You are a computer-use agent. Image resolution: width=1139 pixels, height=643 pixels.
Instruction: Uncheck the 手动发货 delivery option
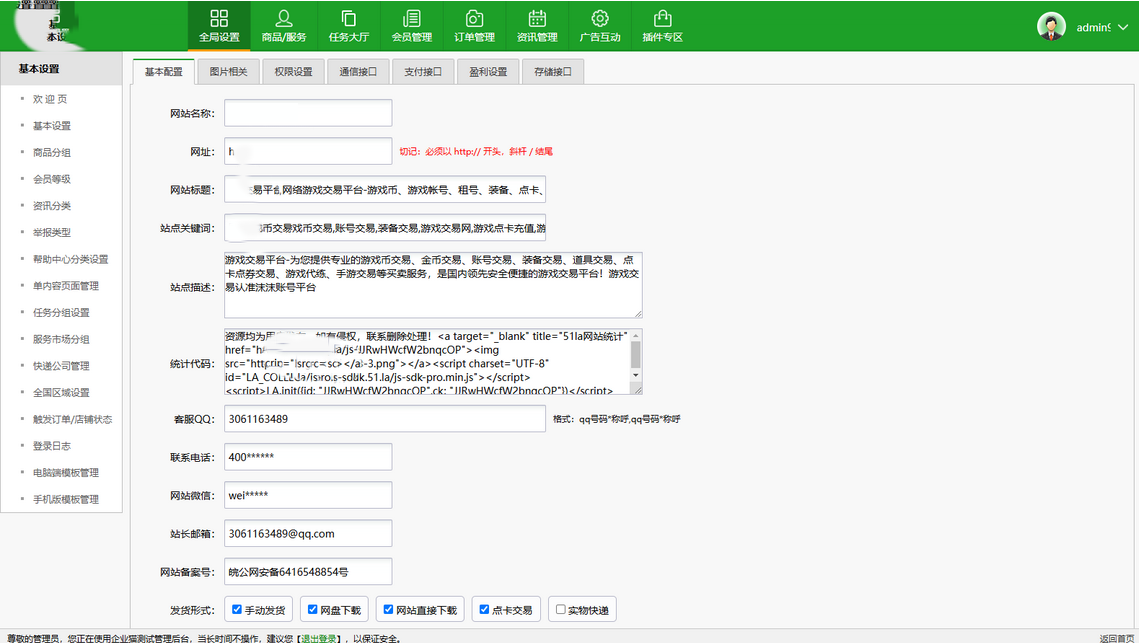tap(236, 608)
